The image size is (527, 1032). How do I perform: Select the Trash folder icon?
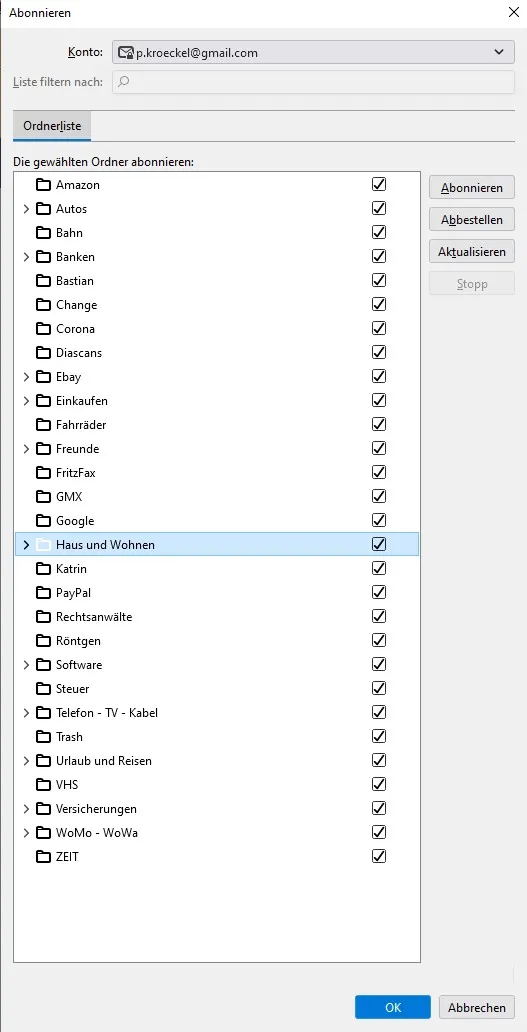point(43,736)
